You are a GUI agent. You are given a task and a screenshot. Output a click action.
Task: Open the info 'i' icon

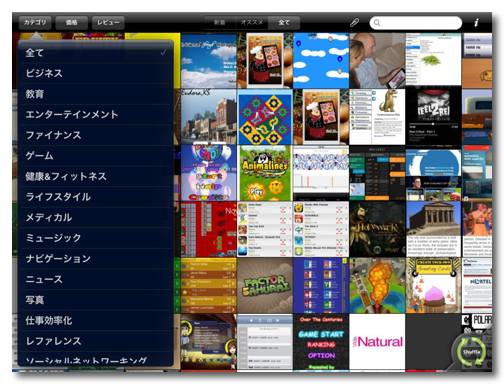pyautogui.click(x=476, y=22)
